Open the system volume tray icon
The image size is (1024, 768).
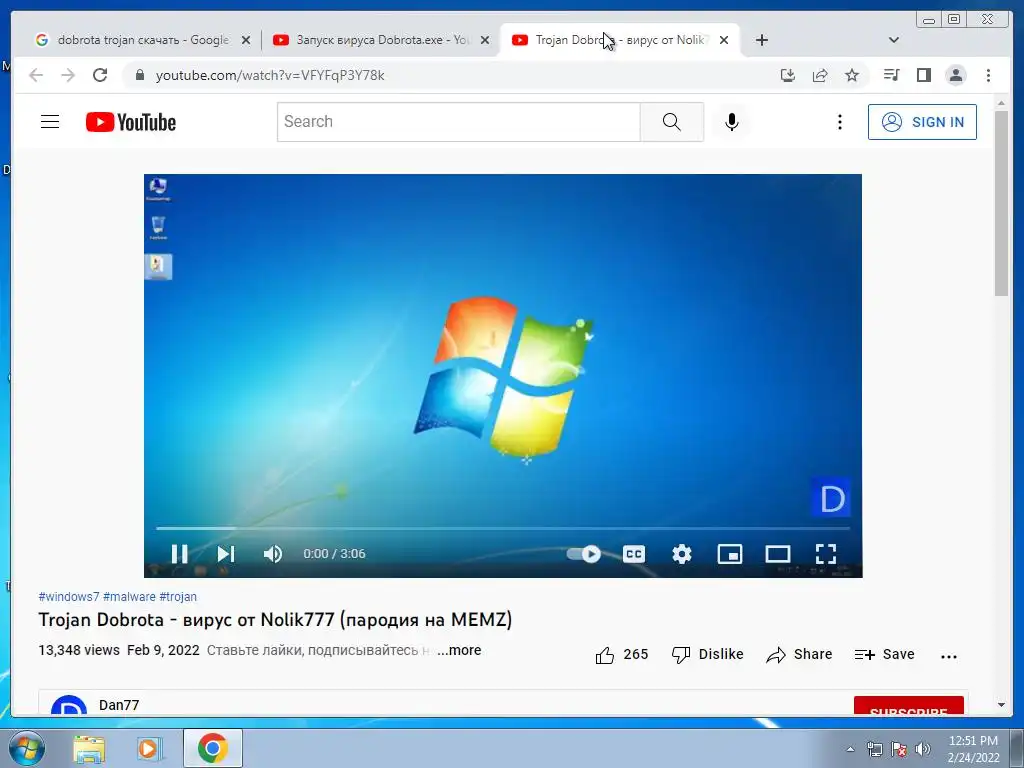point(923,749)
